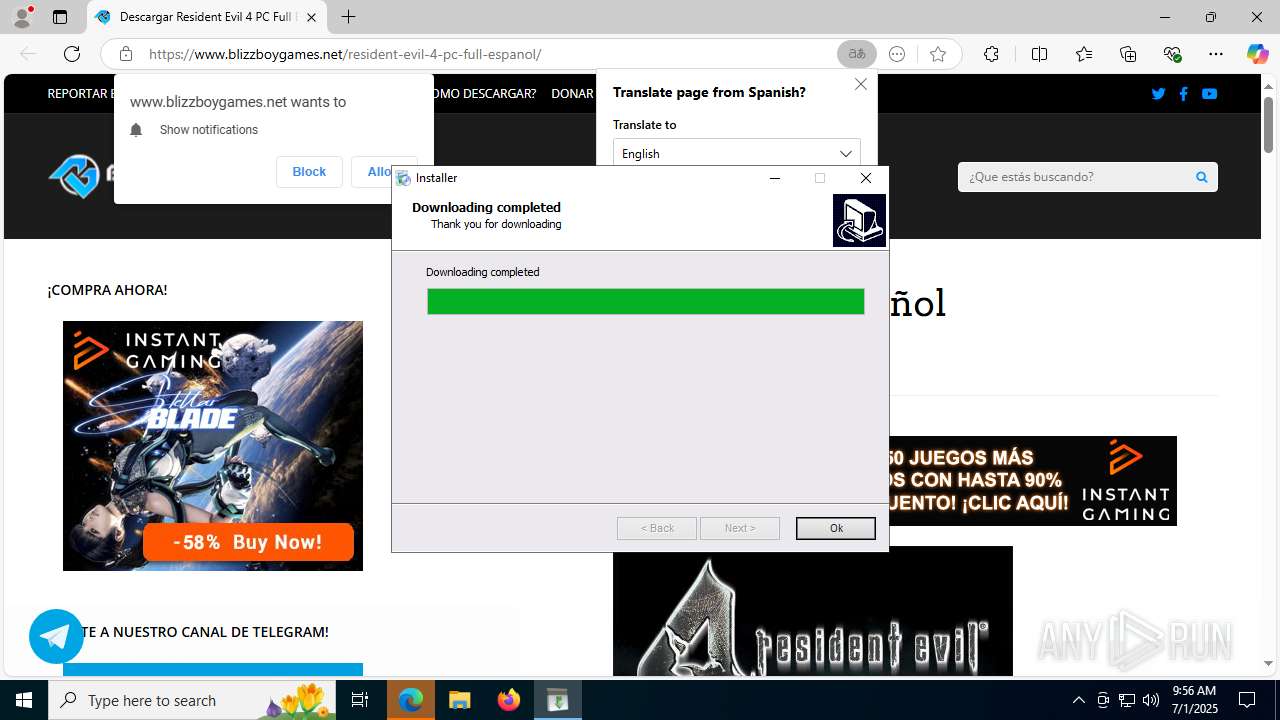This screenshot has width=1280, height=720.
Task: Open the network tray icon
Action: 1126,700
